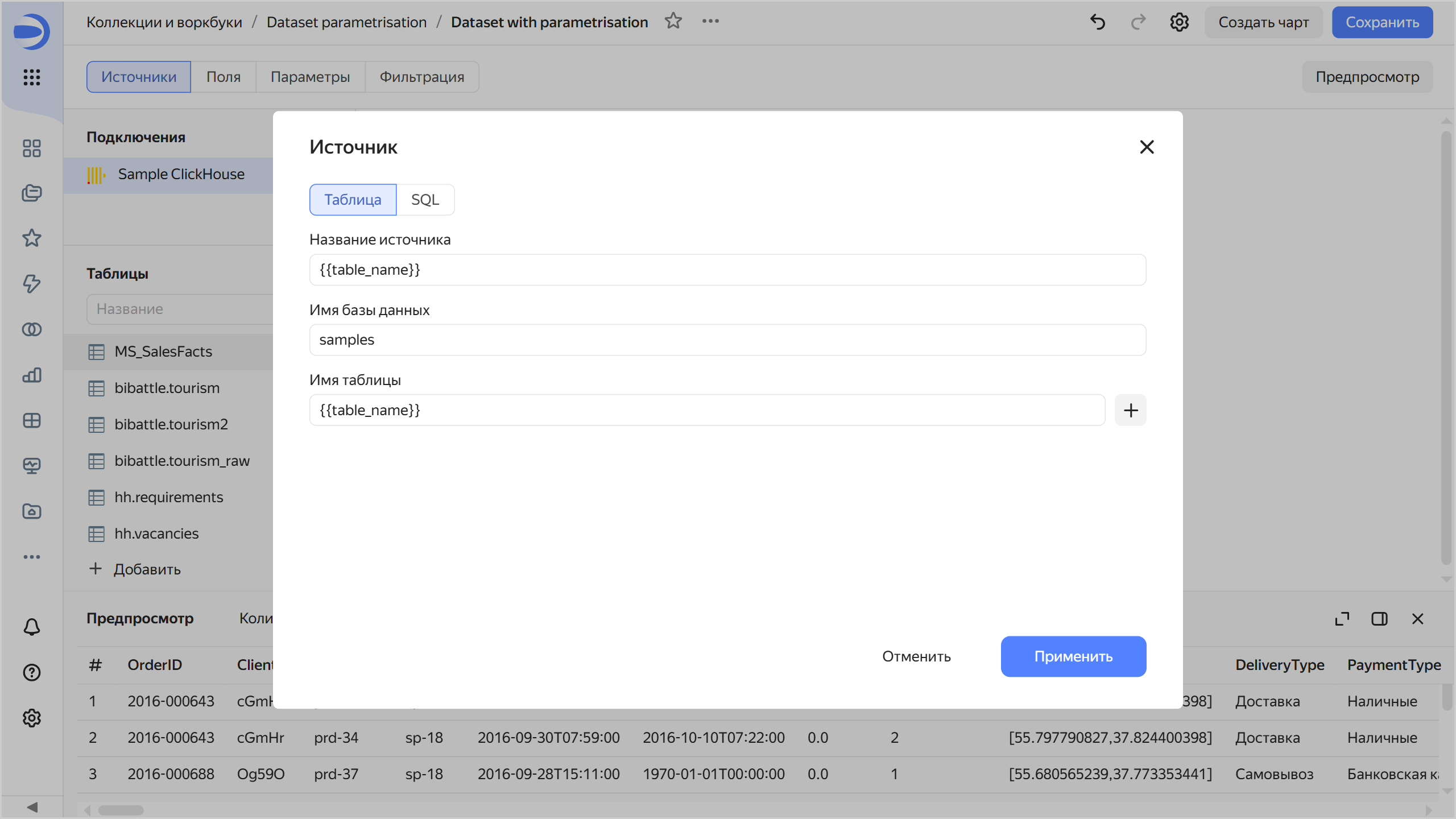The image size is (1456, 819).
Task: Switch to the Поля tab
Action: [x=223, y=77]
